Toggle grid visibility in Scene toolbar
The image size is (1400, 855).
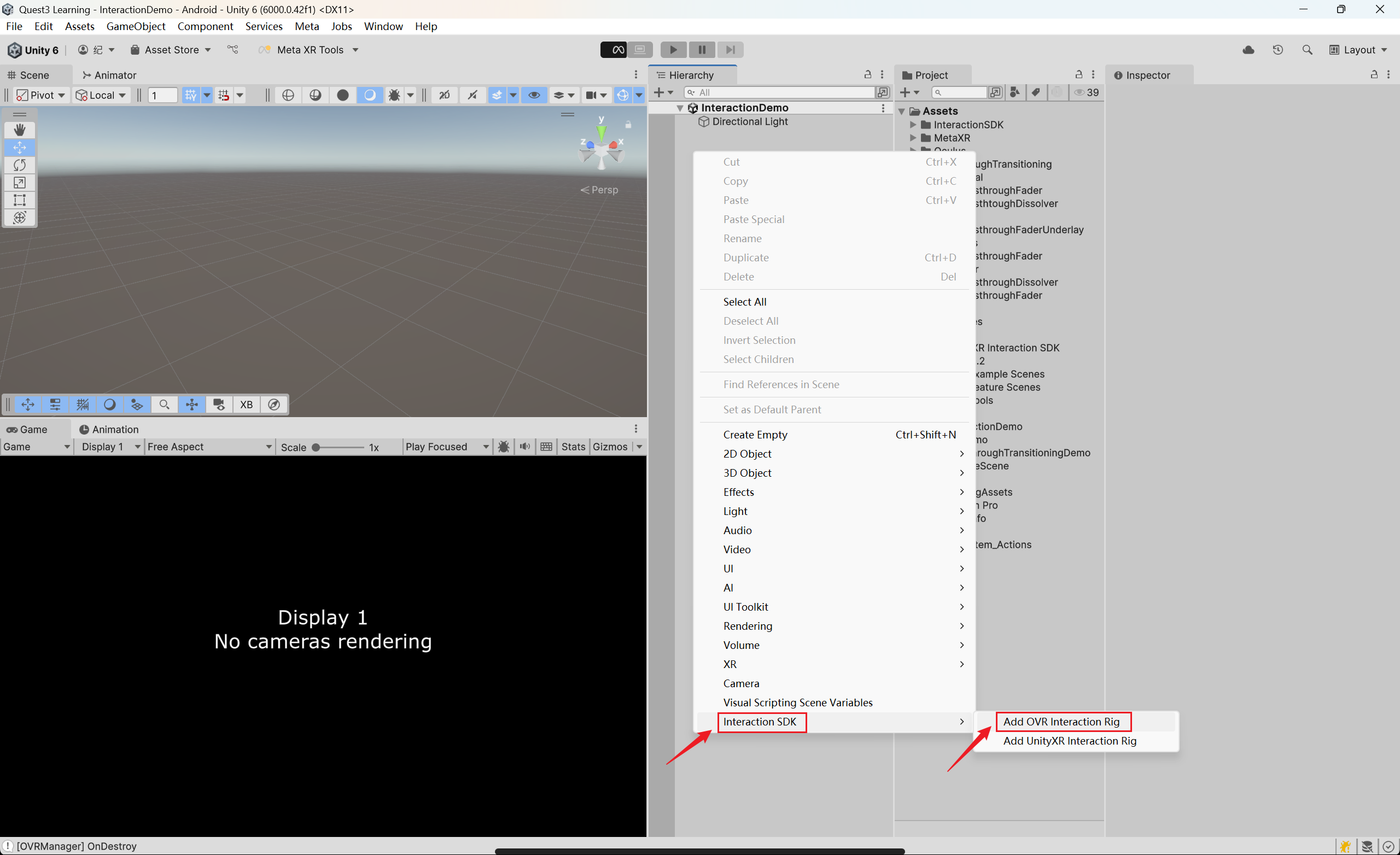[x=191, y=95]
